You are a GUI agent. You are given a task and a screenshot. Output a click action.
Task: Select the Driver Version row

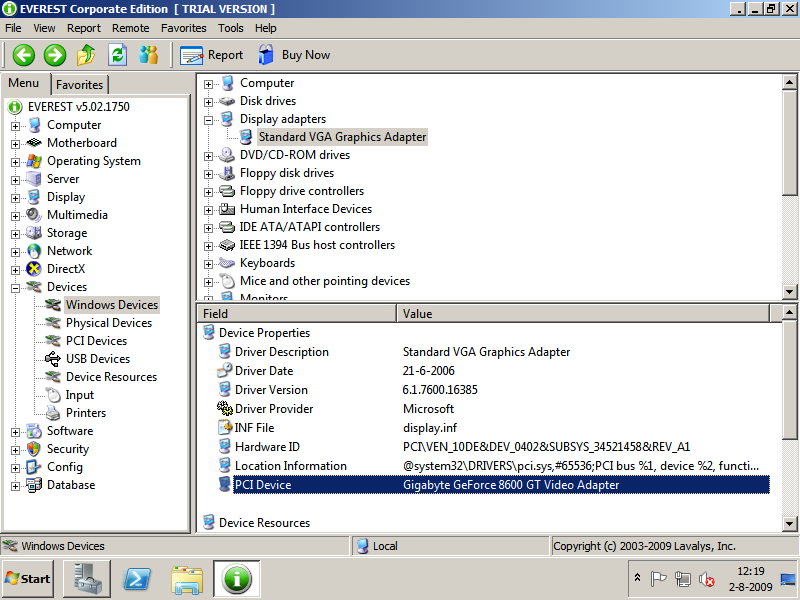484,390
